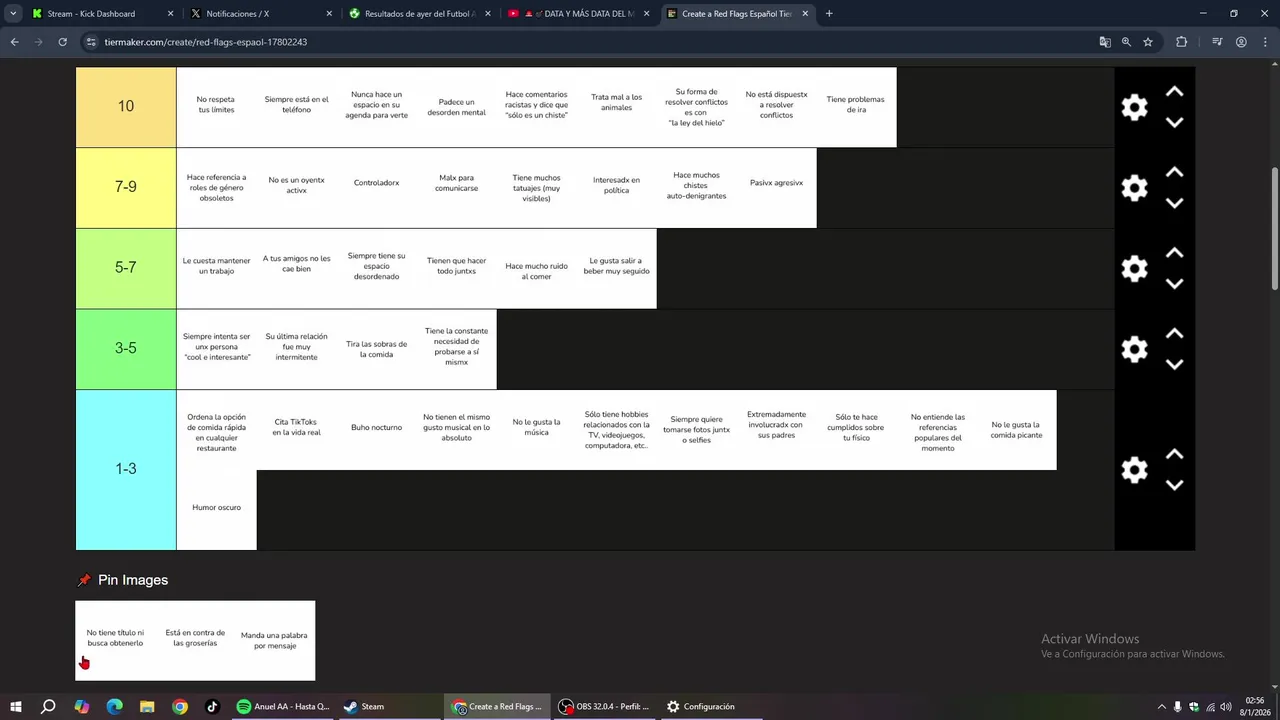Open settings gear for tier 10 row

point(1134,107)
